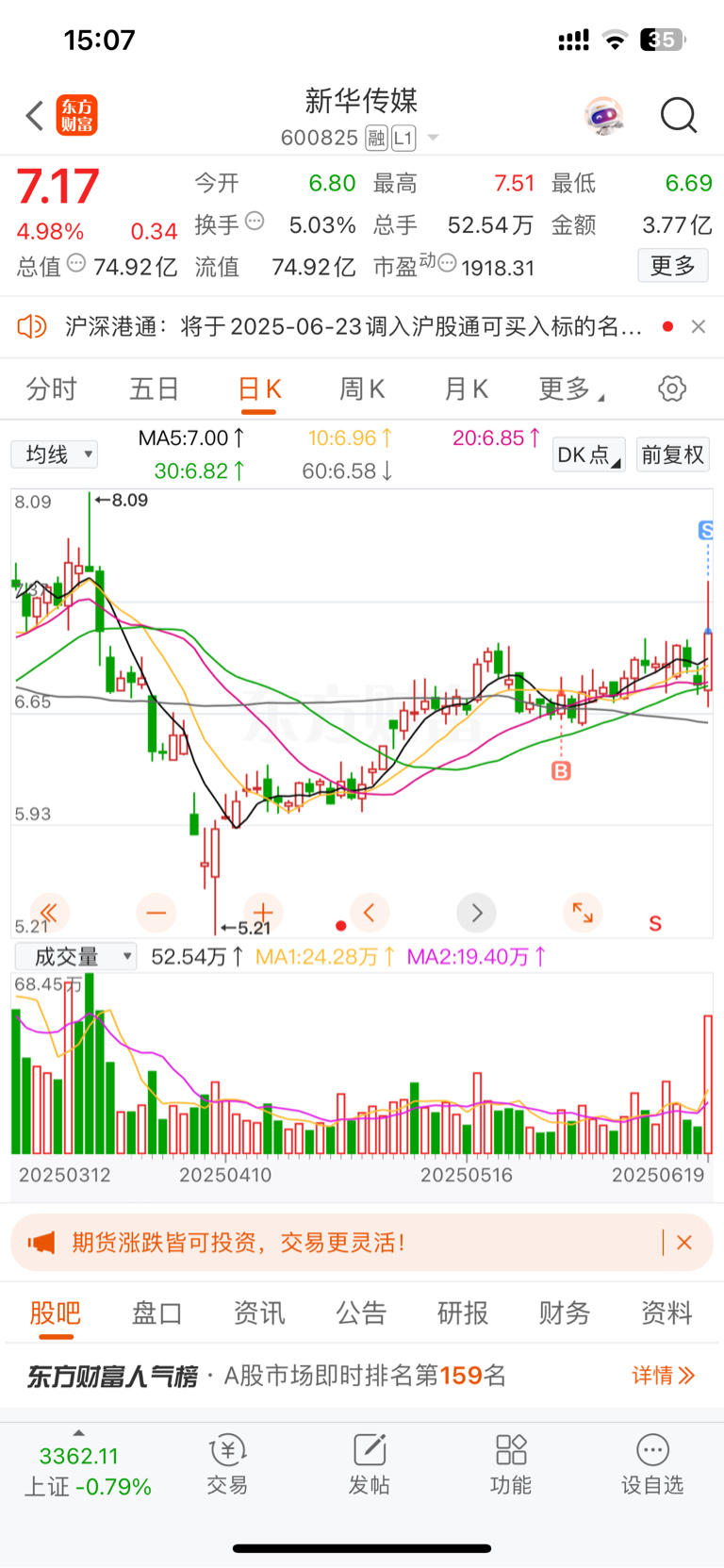Screen dimensions: 724x1568
Task: Tap the 融 margin badge
Action: pyautogui.click(x=377, y=138)
